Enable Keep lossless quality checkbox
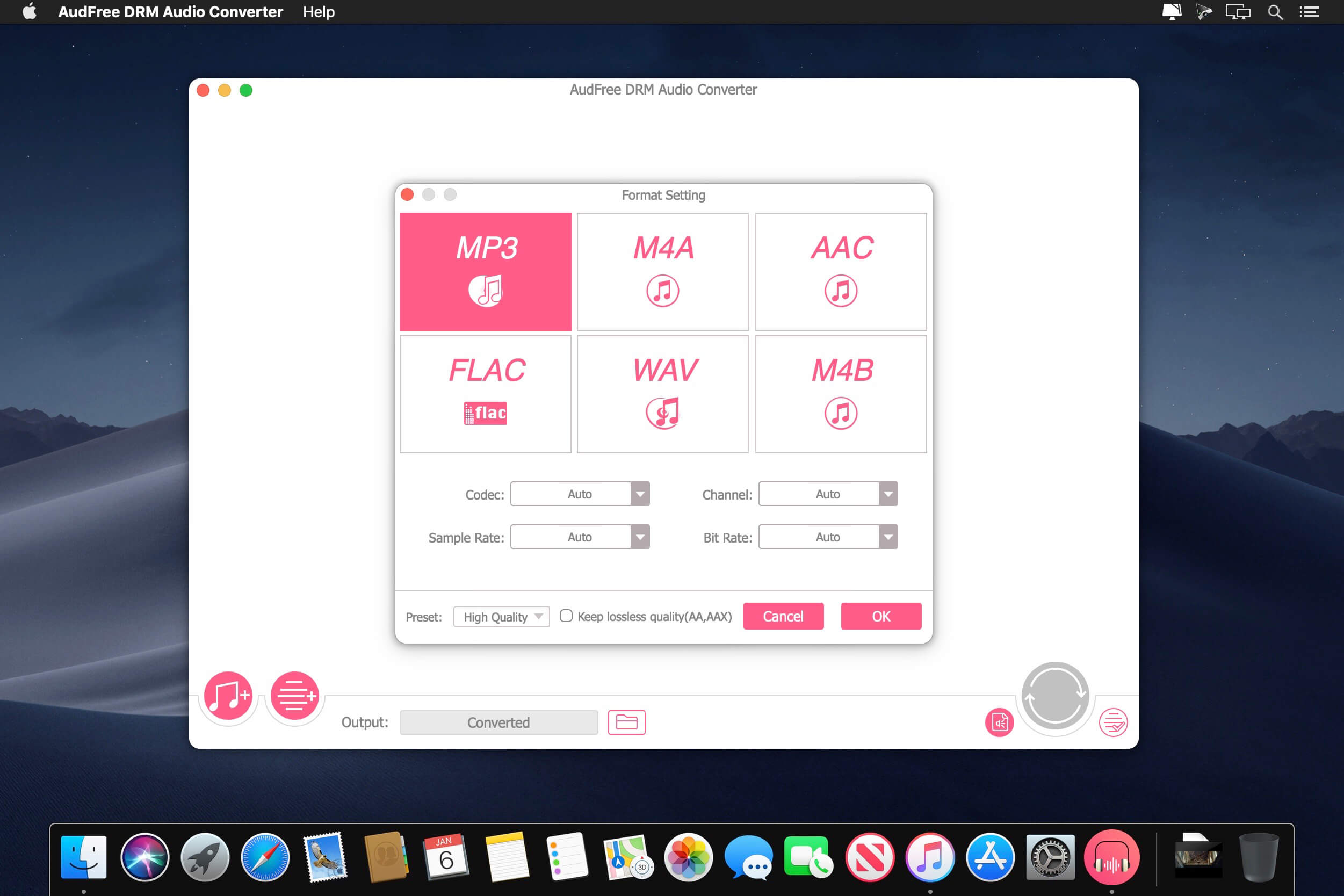 coord(566,616)
